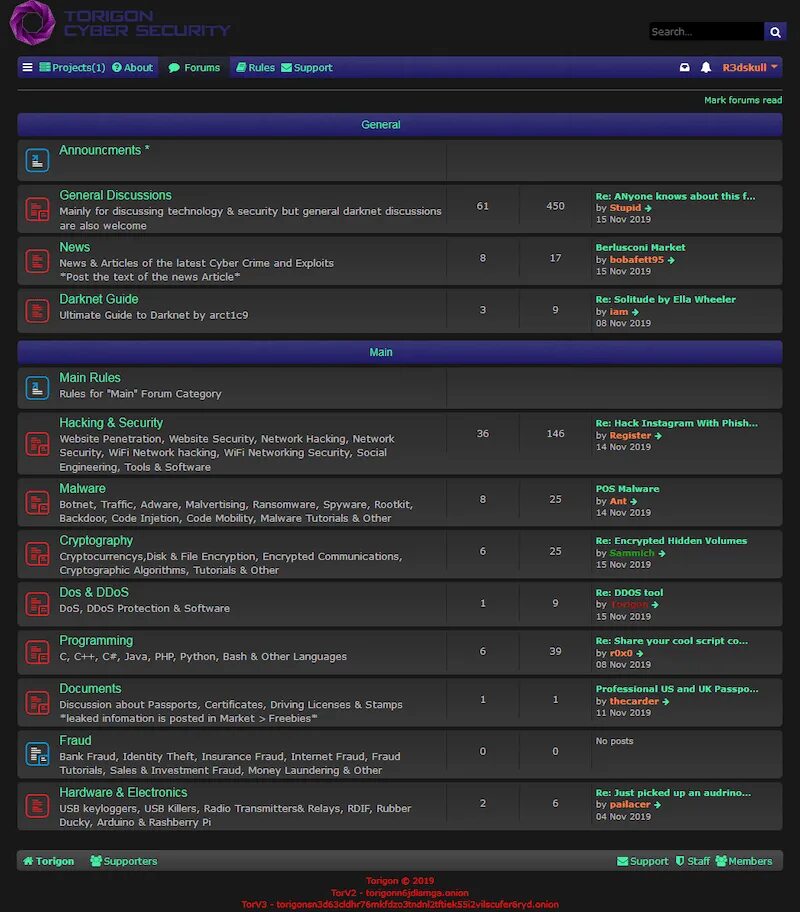Click Mark forums read link

pyautogui.click(x=743, y=100)
